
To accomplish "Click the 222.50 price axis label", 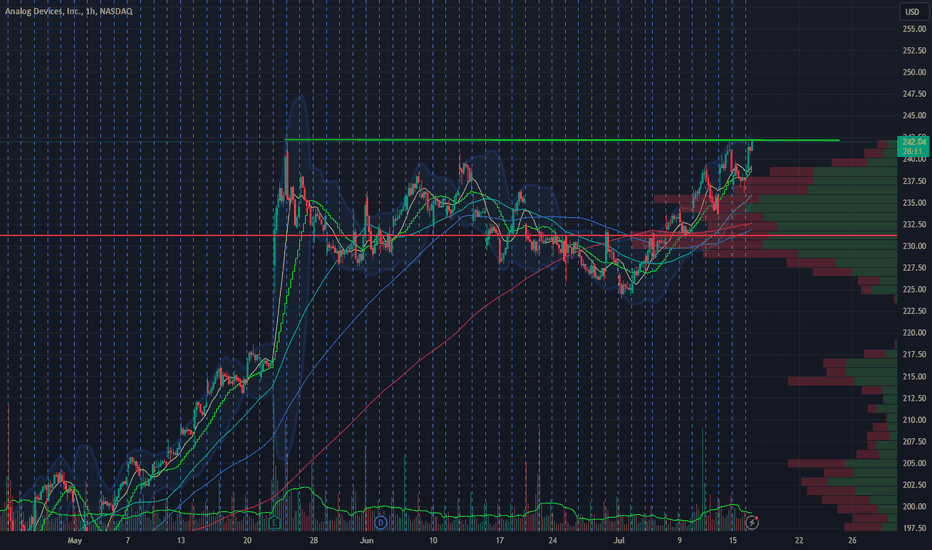I will pyautogui.click(x=914, y=311).
